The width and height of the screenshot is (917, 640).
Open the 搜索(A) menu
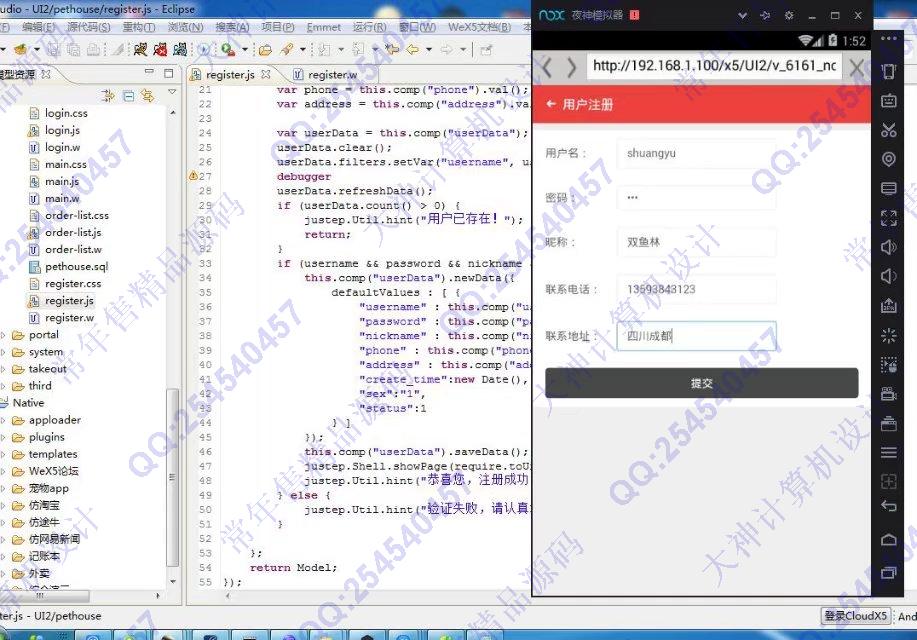point(232,27)
